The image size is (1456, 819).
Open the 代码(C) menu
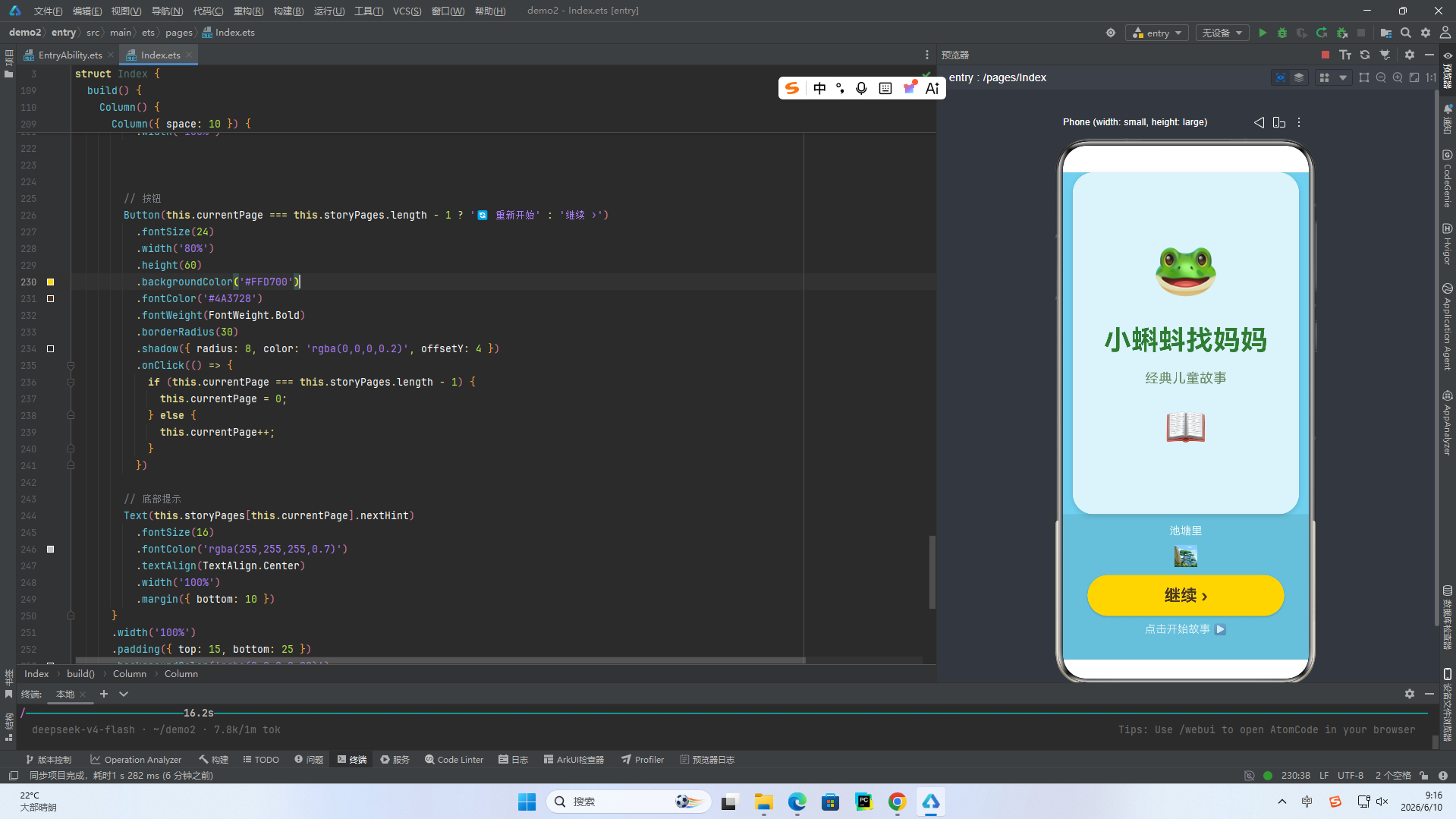pos(208,11)
